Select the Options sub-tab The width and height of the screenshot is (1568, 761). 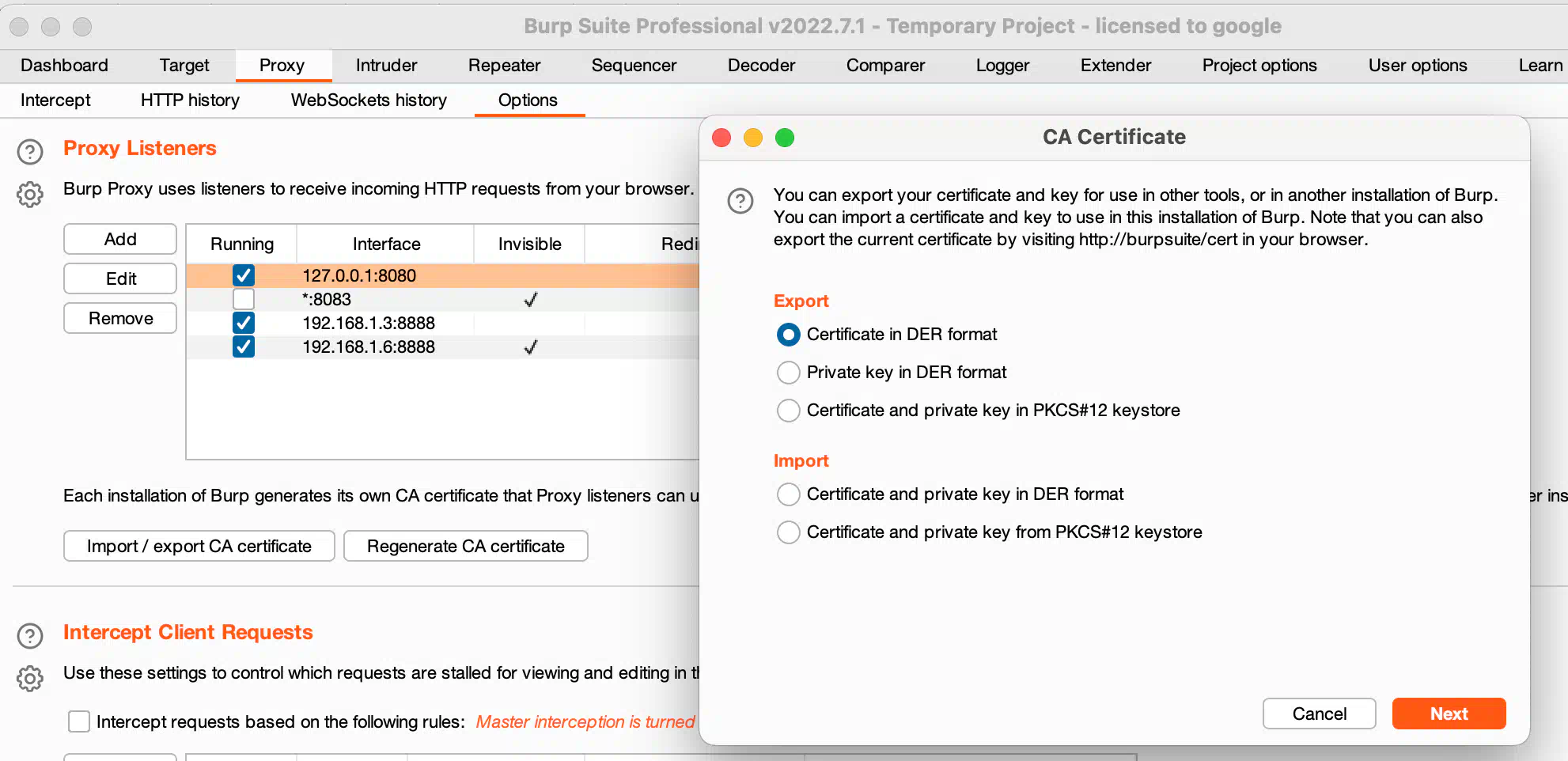[528, 100]
